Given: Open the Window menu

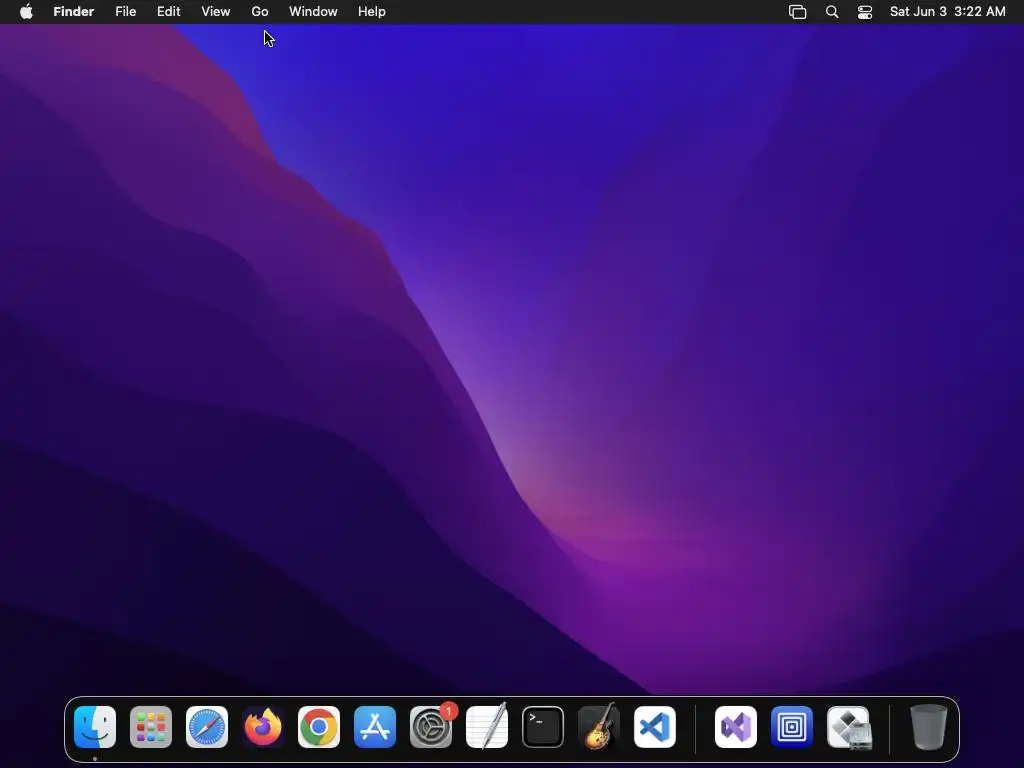Looking at the screenshot, I should point(313,12).
